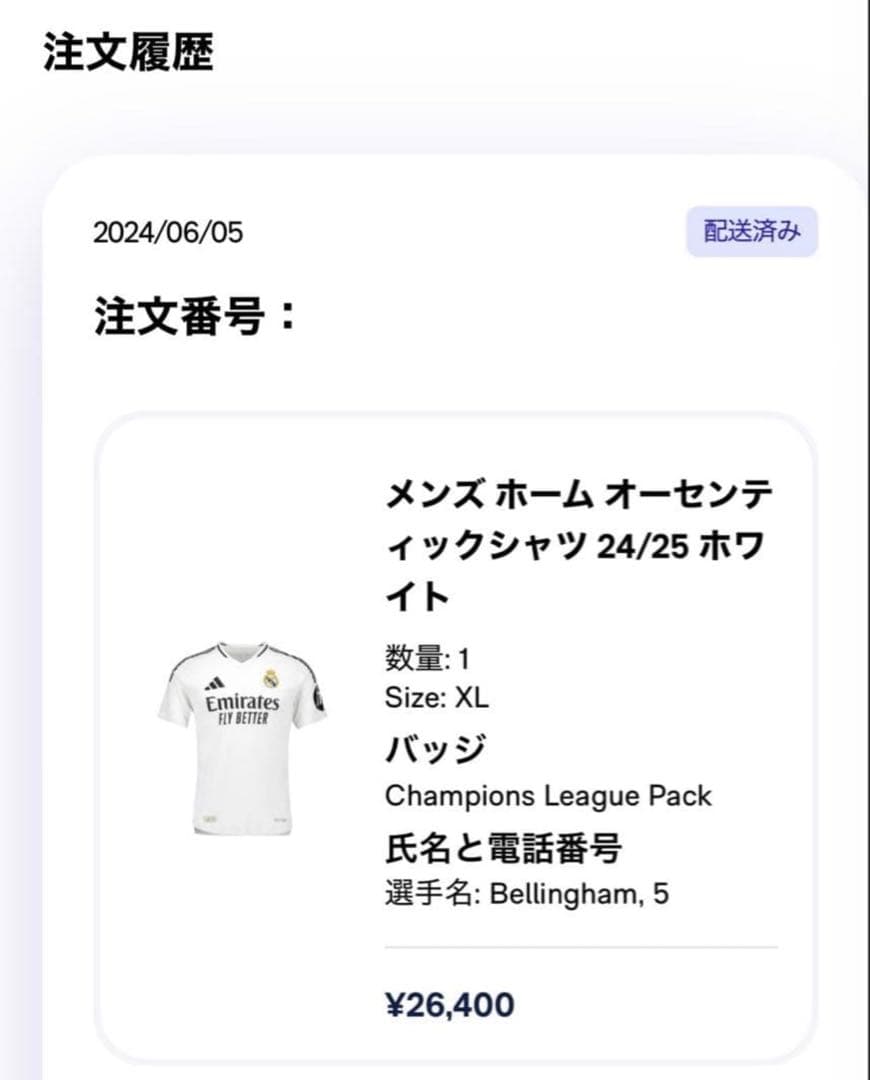Click the Emirates sponsor logo on the jersey
870x1080 pixels.
pyautogui.click(x=242, y=703)
